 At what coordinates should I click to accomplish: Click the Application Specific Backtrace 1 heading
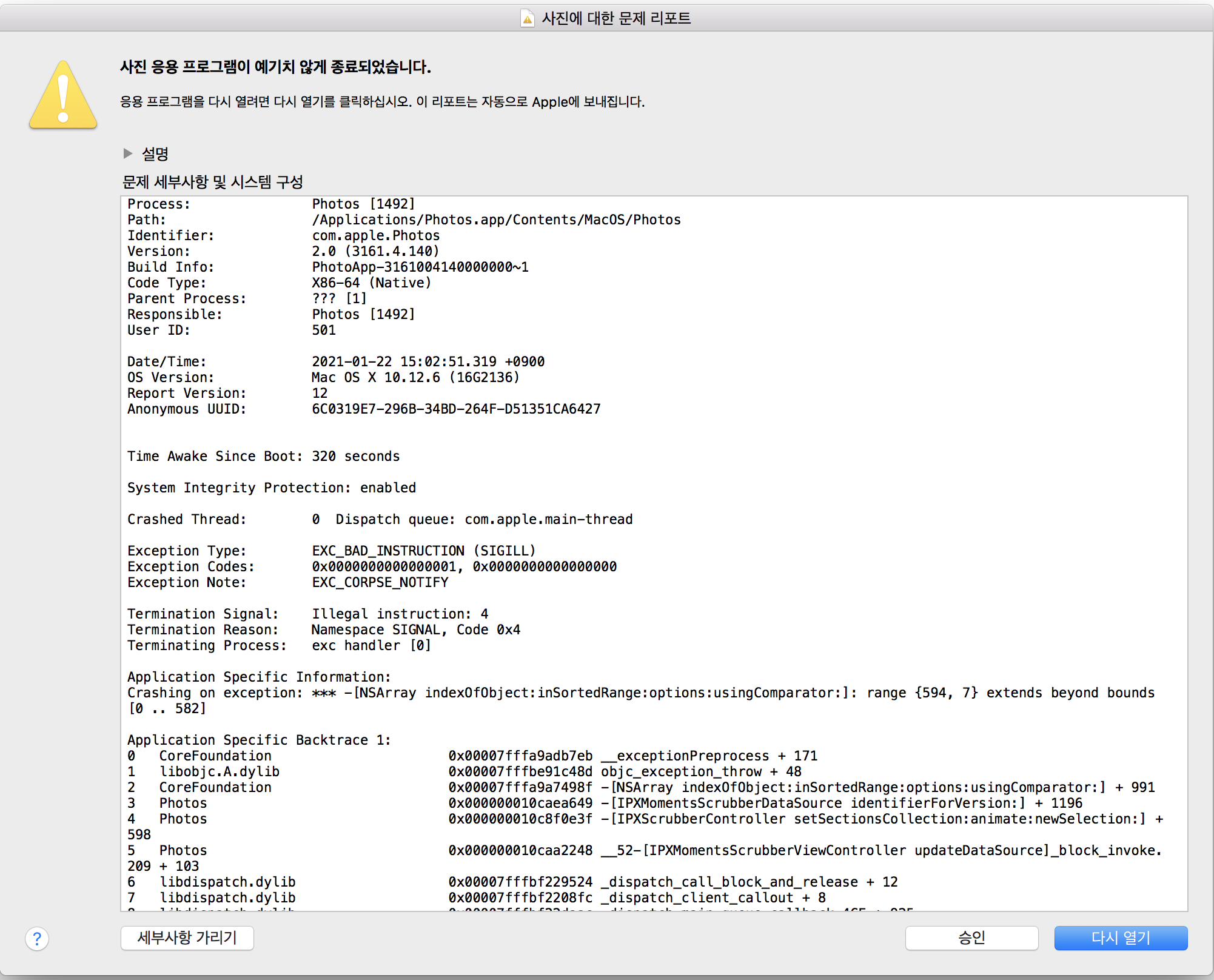[x=259, y=740]
